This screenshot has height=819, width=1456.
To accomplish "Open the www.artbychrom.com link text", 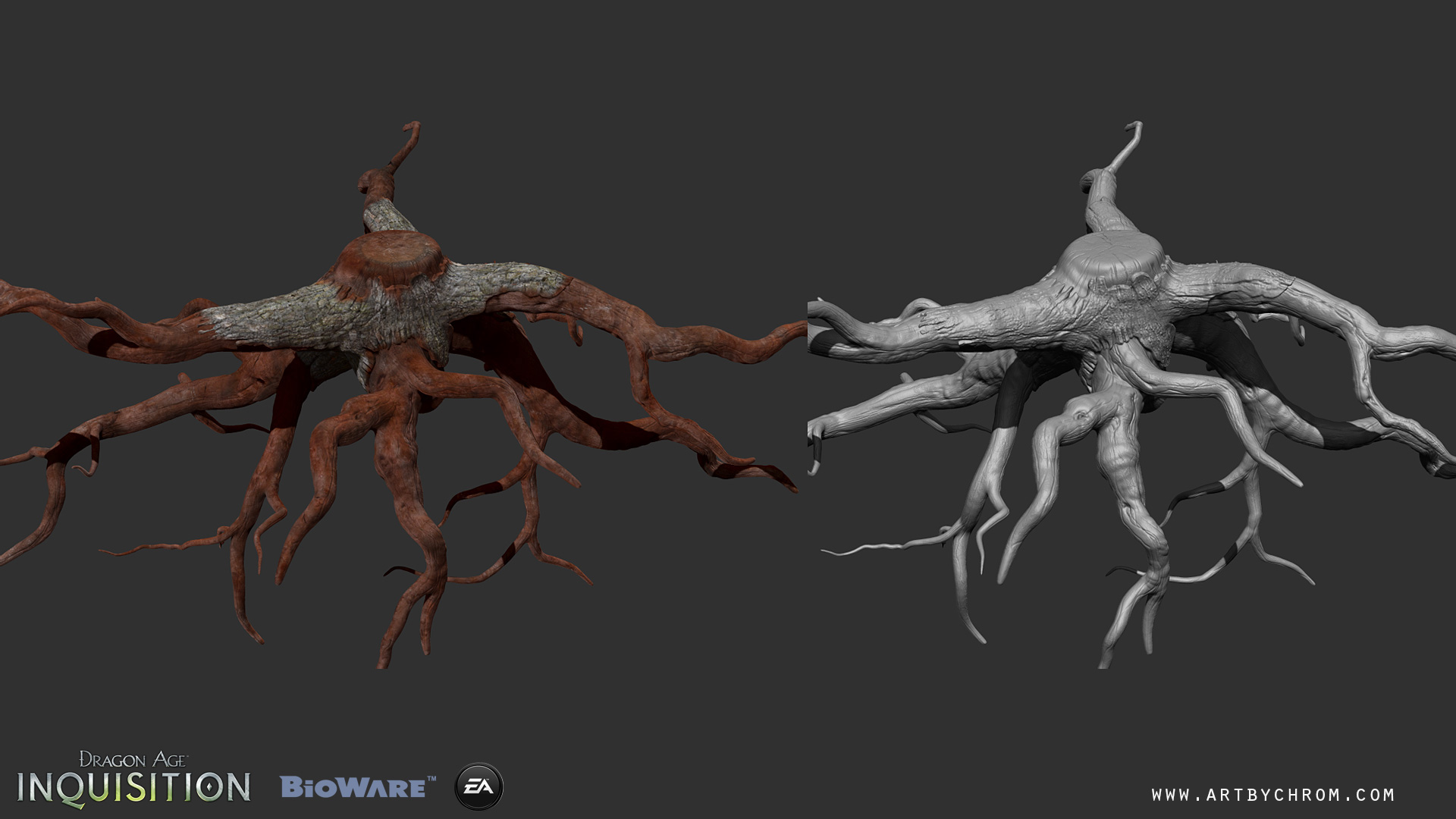I will pos(1272,795).
